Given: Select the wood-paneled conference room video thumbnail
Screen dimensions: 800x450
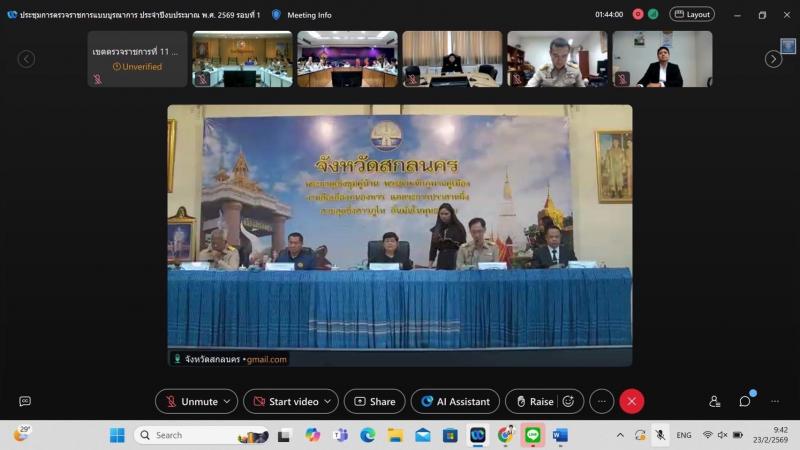Looking at the screenshot, I should [243, 59].
